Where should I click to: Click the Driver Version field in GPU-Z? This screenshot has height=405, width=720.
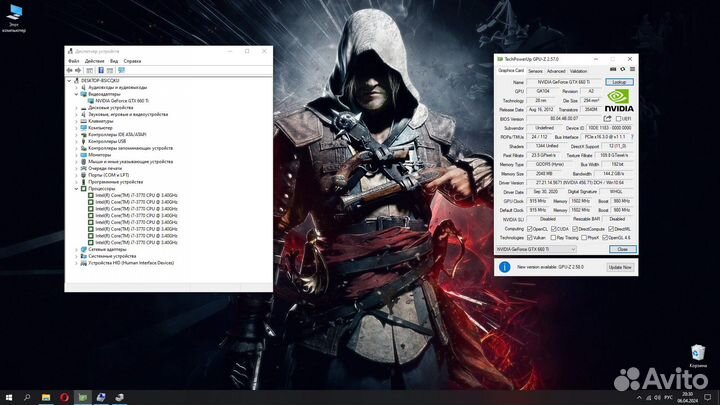pos(580,183)
